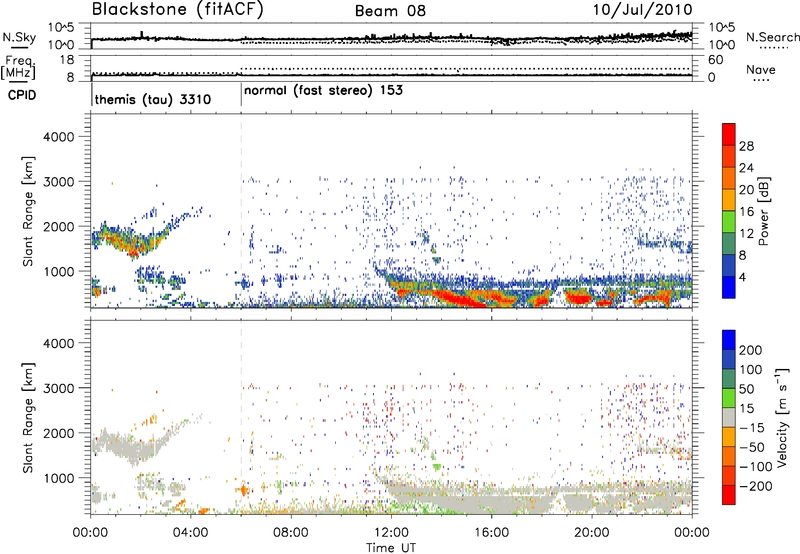
Task: Click the "Blackstone (fitACF)" plot title
Action: point(178,9)
